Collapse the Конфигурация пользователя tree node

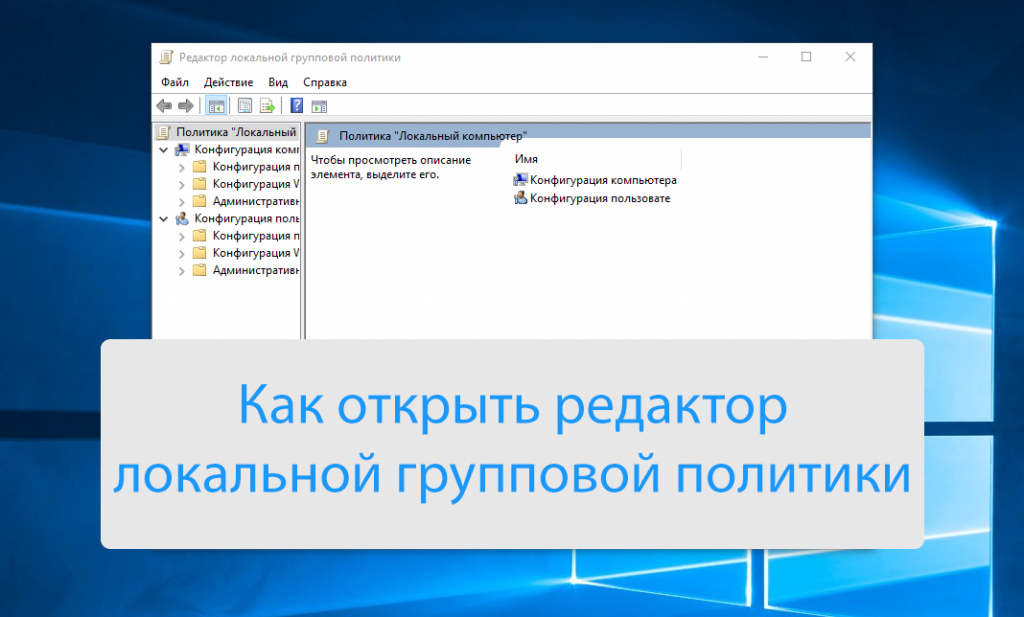(163, 218)
